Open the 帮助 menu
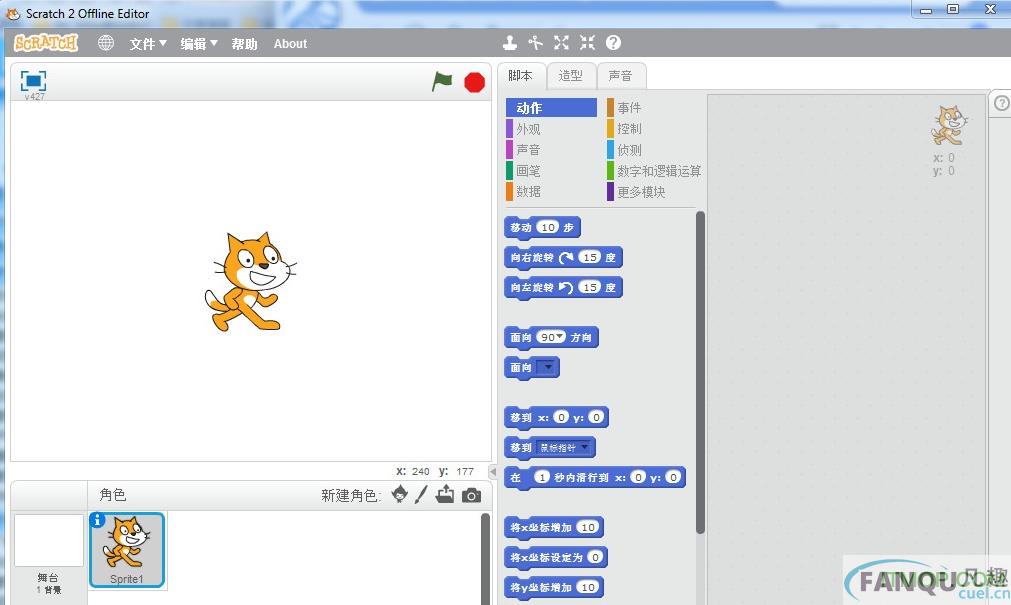This screenshot has width=1011, height=605. pos(244,44)
